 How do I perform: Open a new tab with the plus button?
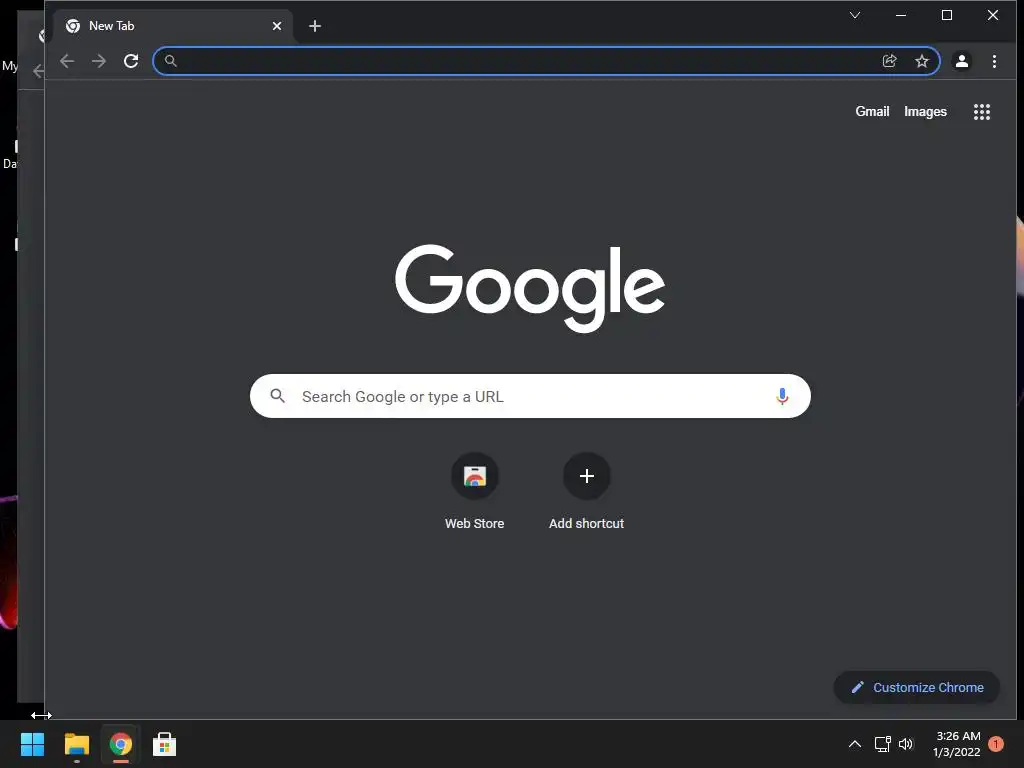pos(315,26)
